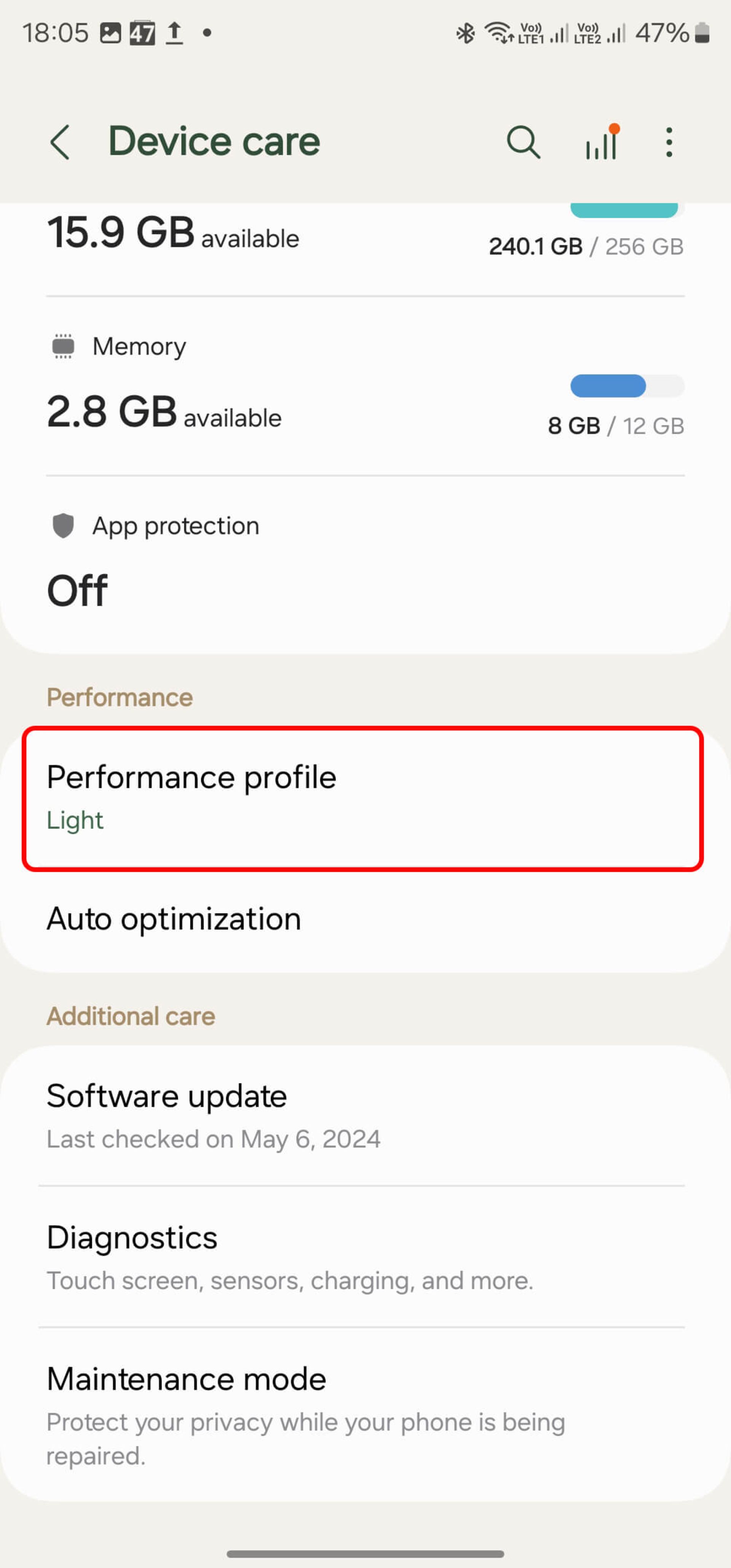
Task: Open the three-dot more options menu
Action: (x=669, y=142)
